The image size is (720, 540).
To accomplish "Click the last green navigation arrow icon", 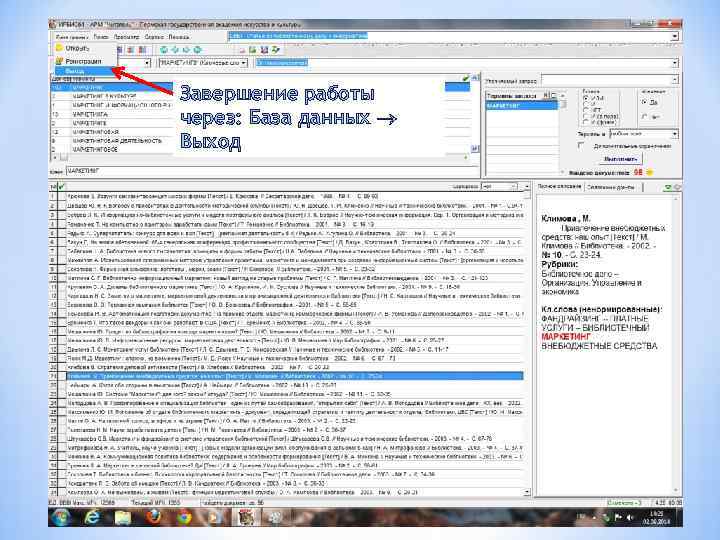I will pyautogui.click(x=197, y=50).
